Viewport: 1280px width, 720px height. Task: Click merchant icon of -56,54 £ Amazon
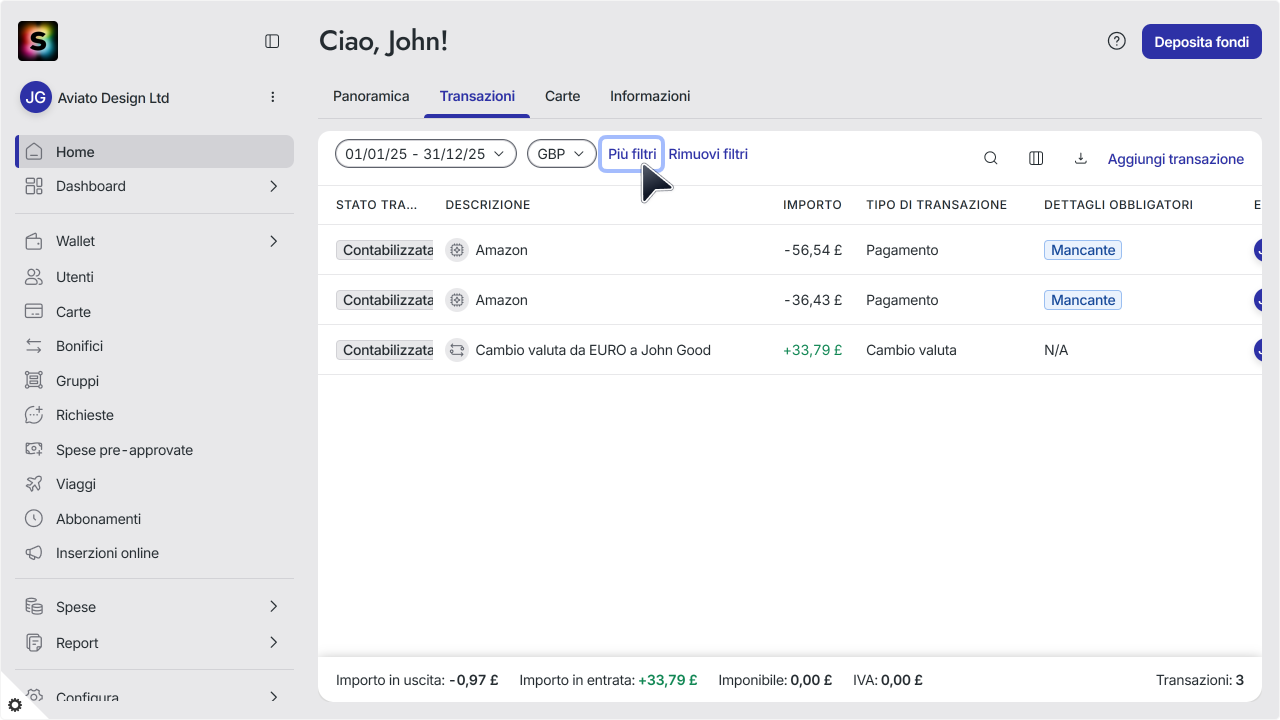[457, 250]
